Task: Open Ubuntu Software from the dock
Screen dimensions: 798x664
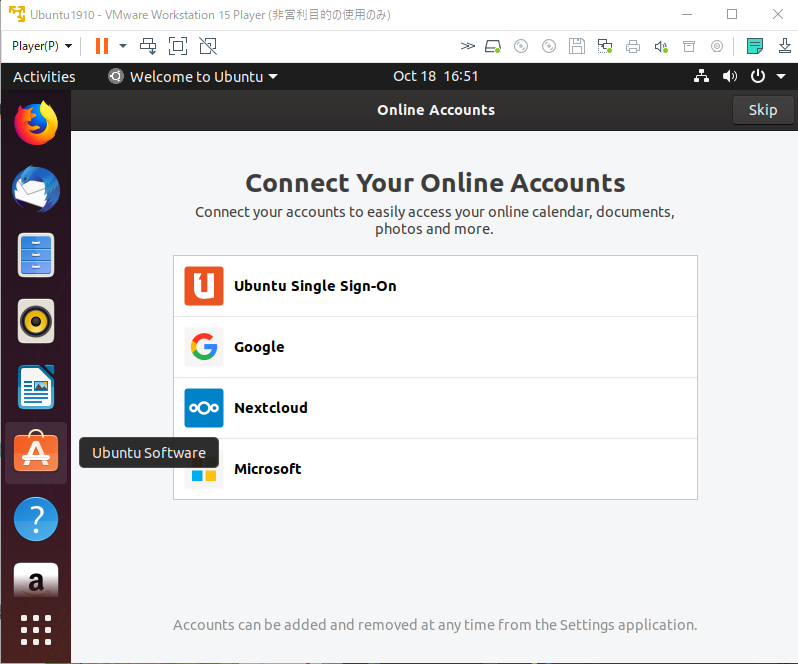Action: 36,452
